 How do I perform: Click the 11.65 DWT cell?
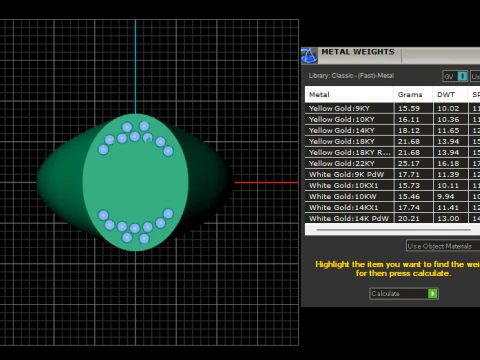451,130
